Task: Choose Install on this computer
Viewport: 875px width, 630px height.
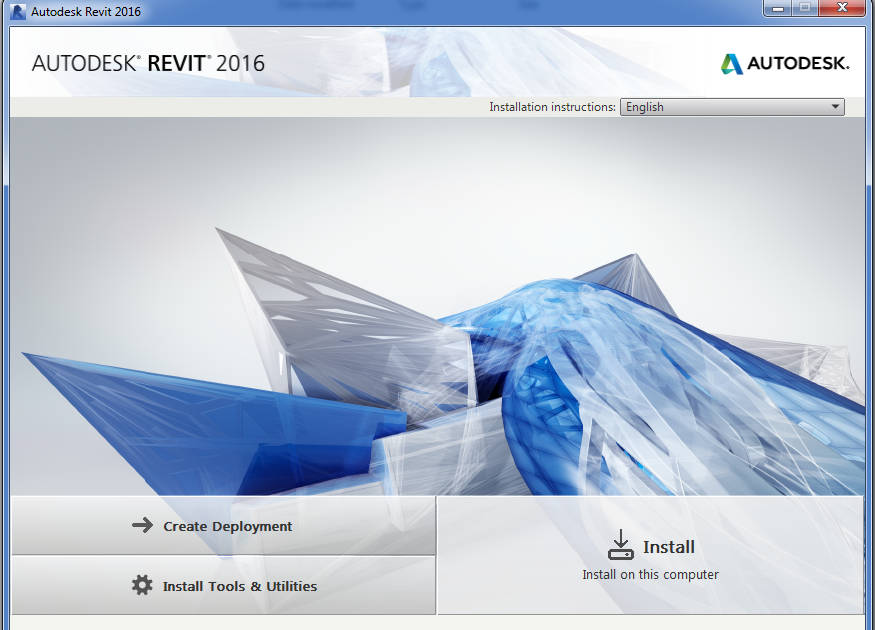Action: (650, 556)
